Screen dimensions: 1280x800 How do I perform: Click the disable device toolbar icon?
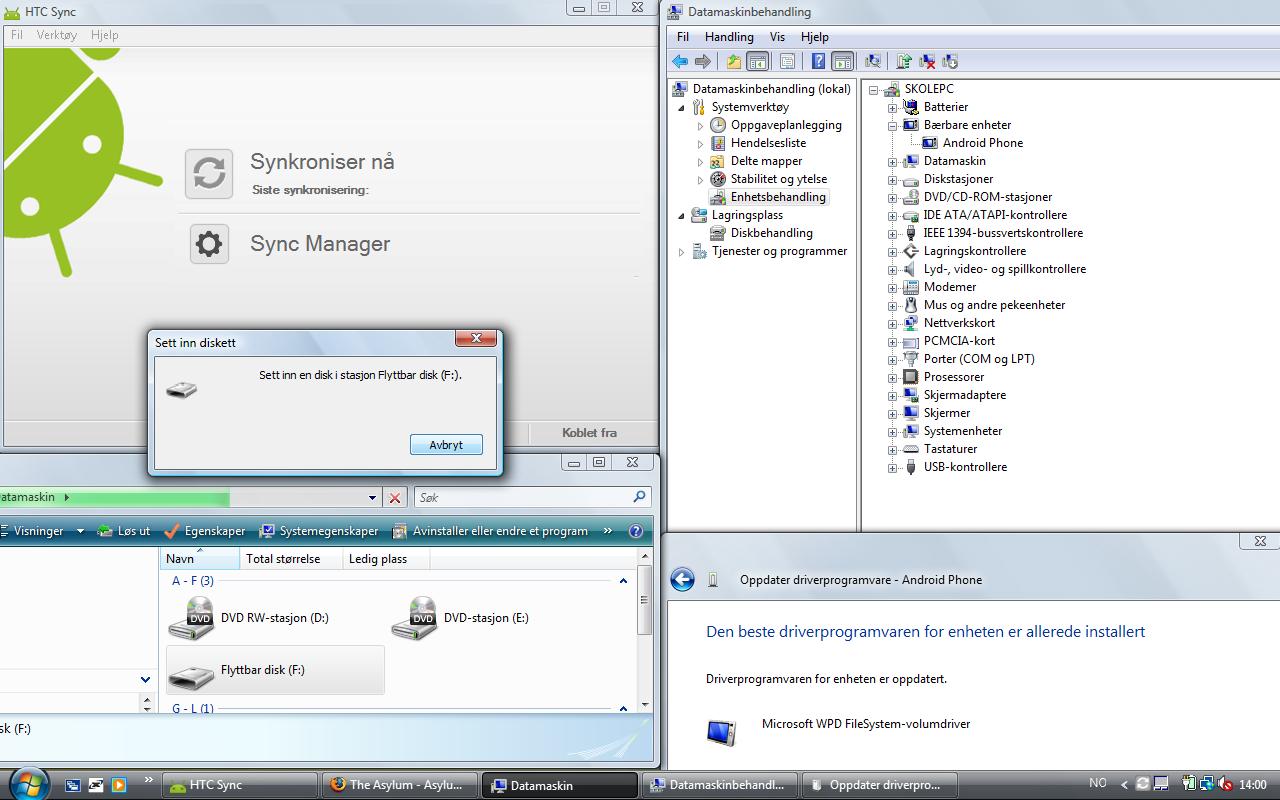pos(951,62)
